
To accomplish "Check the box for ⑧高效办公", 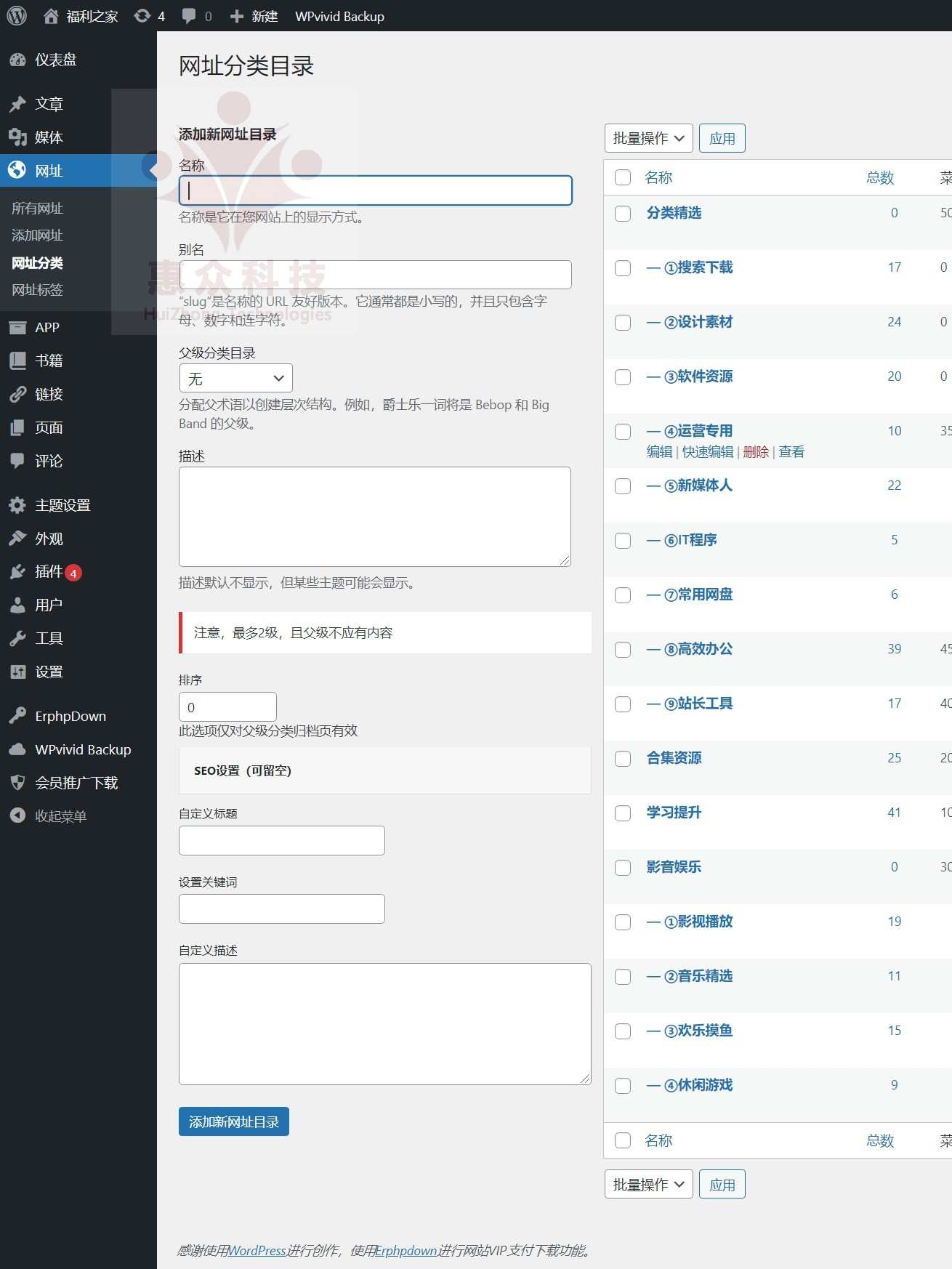I will [623, 650].
